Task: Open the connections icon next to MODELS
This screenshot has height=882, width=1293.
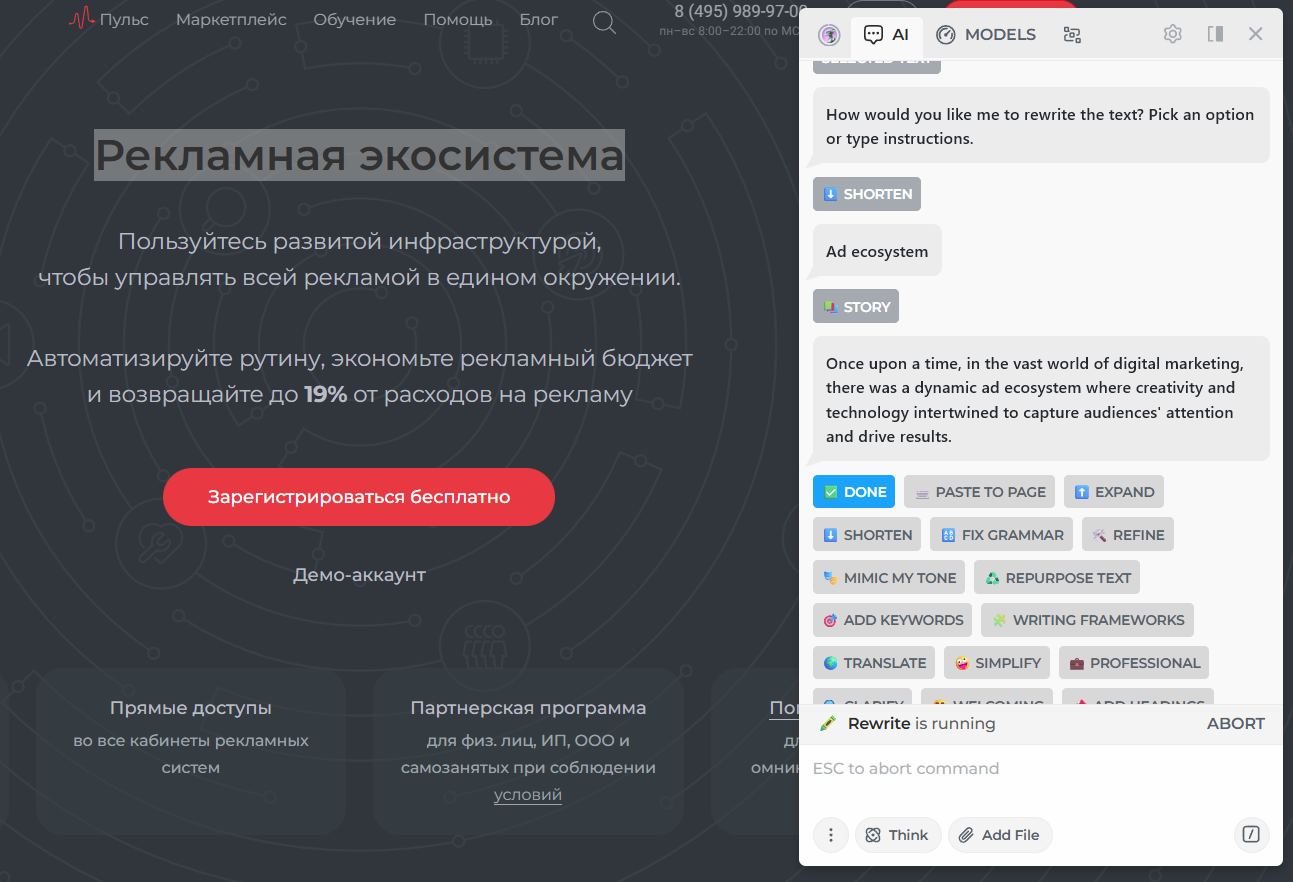Action: point(1072,35)
